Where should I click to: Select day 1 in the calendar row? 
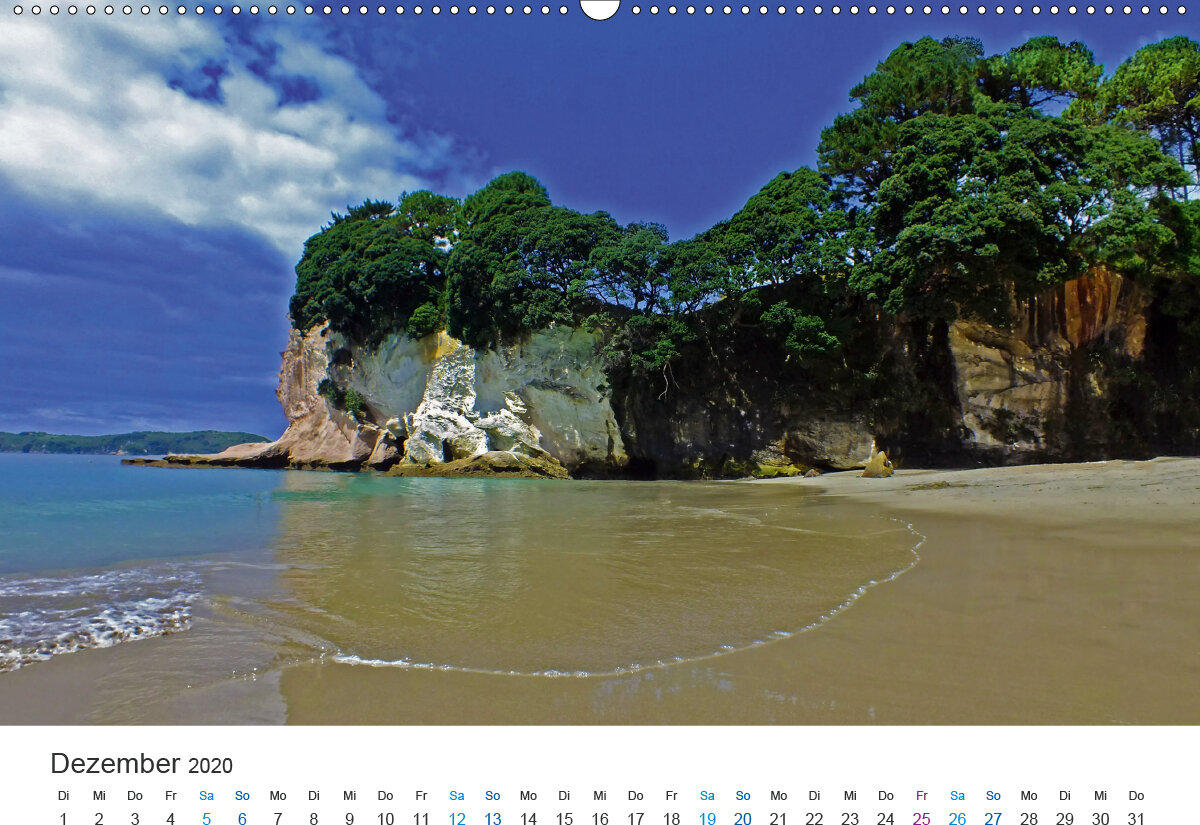pyautogui.click(x=63, y=818)
